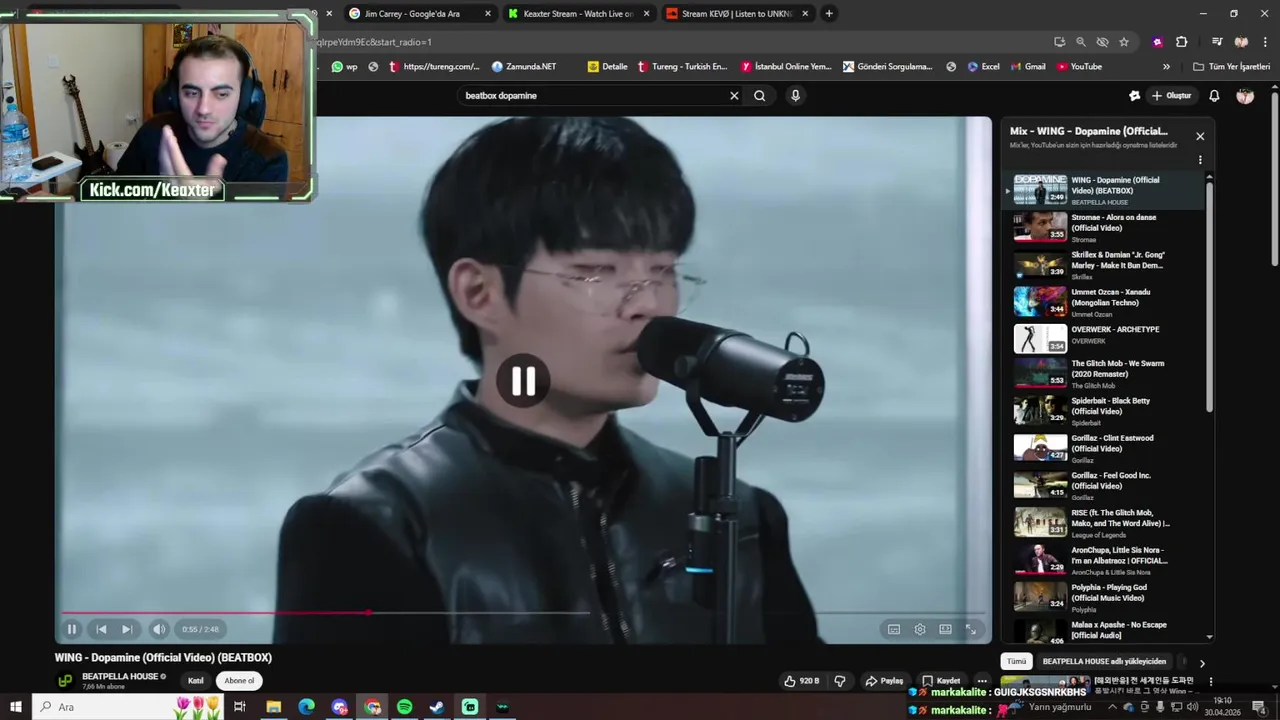Play Ummet Ozcan - Xanadu from playlist
The height and width of the screenshot is (720, 1280).
point(1106,302)
